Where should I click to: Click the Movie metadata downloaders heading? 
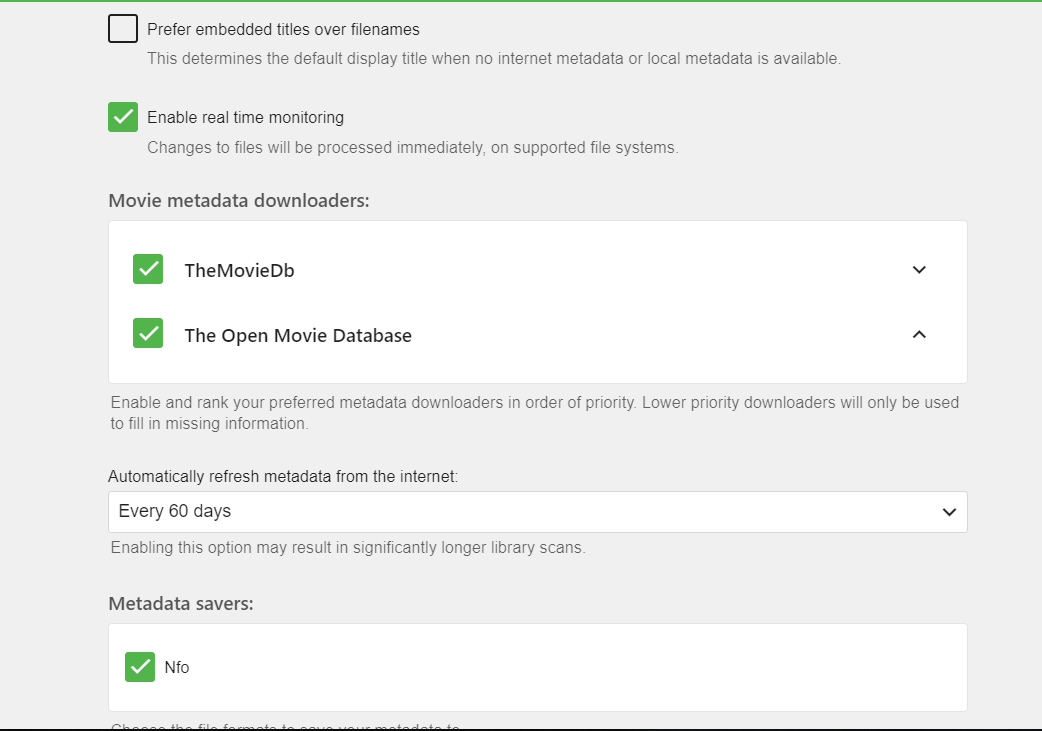point(239,201)
